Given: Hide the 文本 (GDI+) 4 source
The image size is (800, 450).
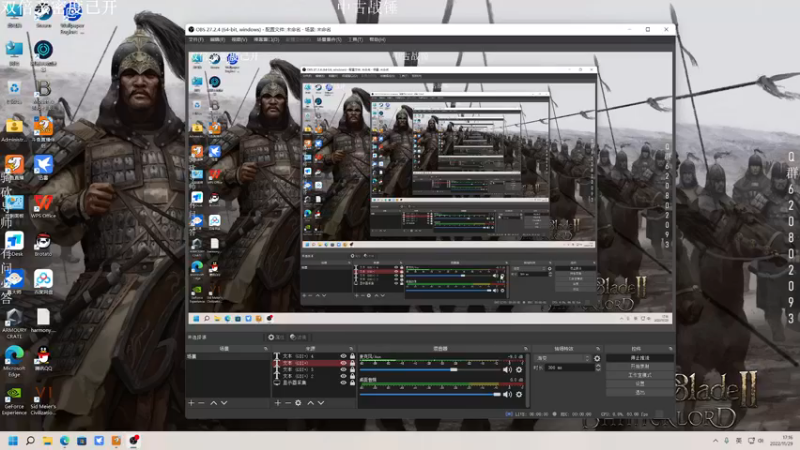Looking at the screenshot, I should pyautogui.click(x=343, y=356).
